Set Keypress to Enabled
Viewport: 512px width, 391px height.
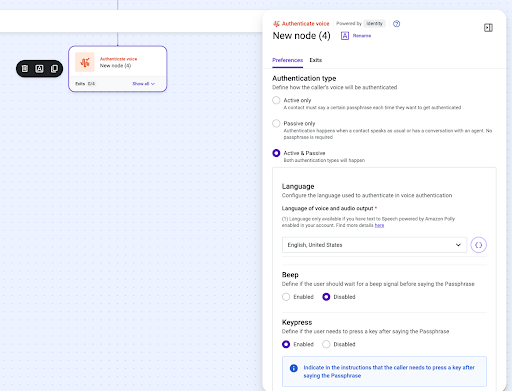(286, 344)
